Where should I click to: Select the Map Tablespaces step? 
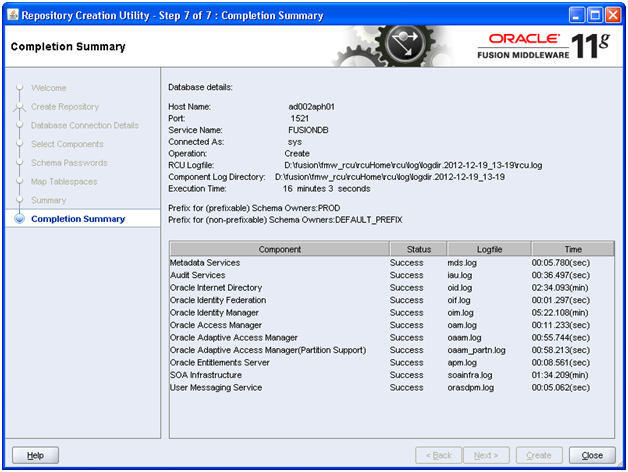click(x=64, y=182)
